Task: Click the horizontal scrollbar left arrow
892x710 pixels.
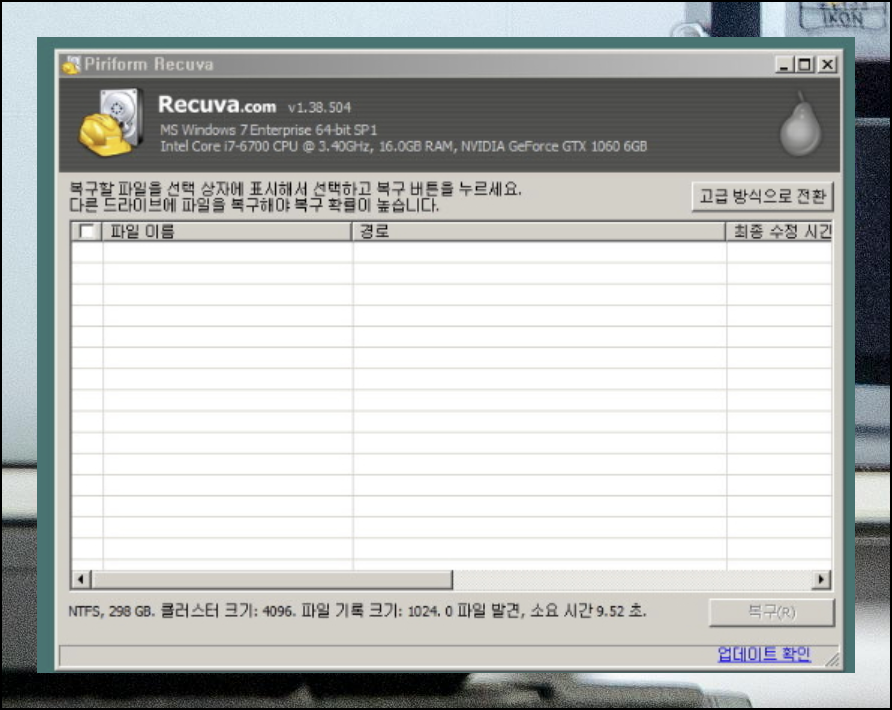Action: [x=80, y=579]
